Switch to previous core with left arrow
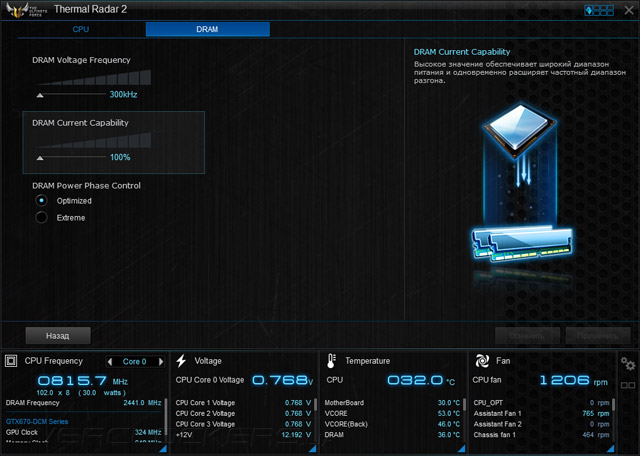640x456 pixels. [109, 361]
